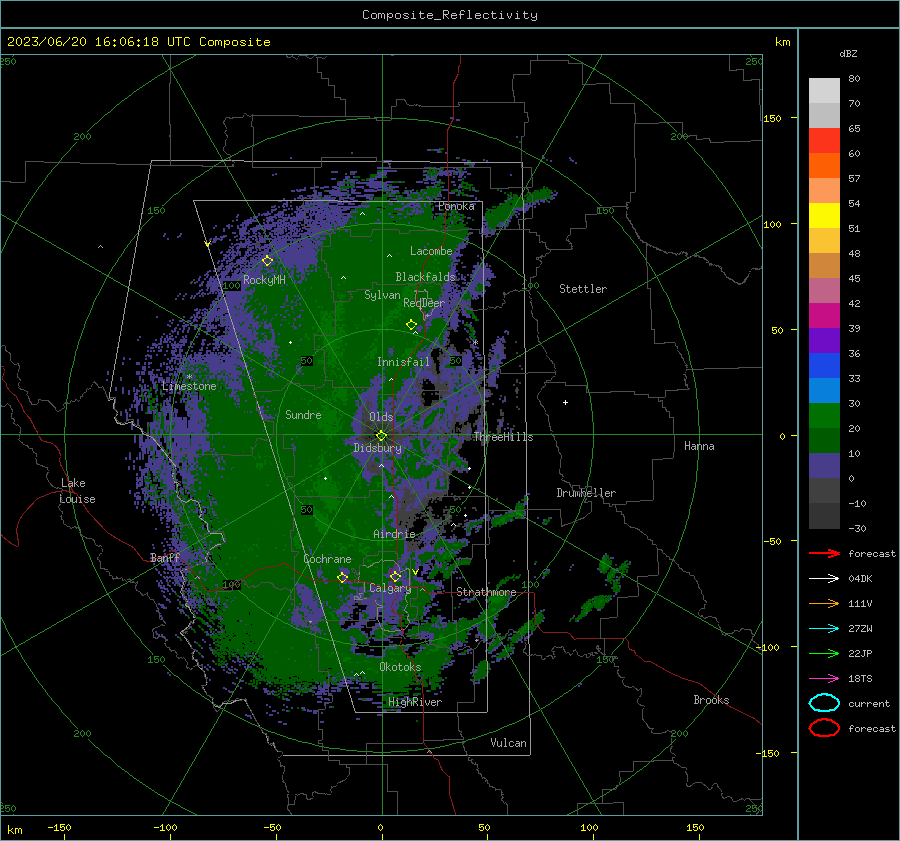Viewport: 900px width, 841px height.
Task: Select the magenta 42-39 dBZ swatch
Action: (824, 315)
